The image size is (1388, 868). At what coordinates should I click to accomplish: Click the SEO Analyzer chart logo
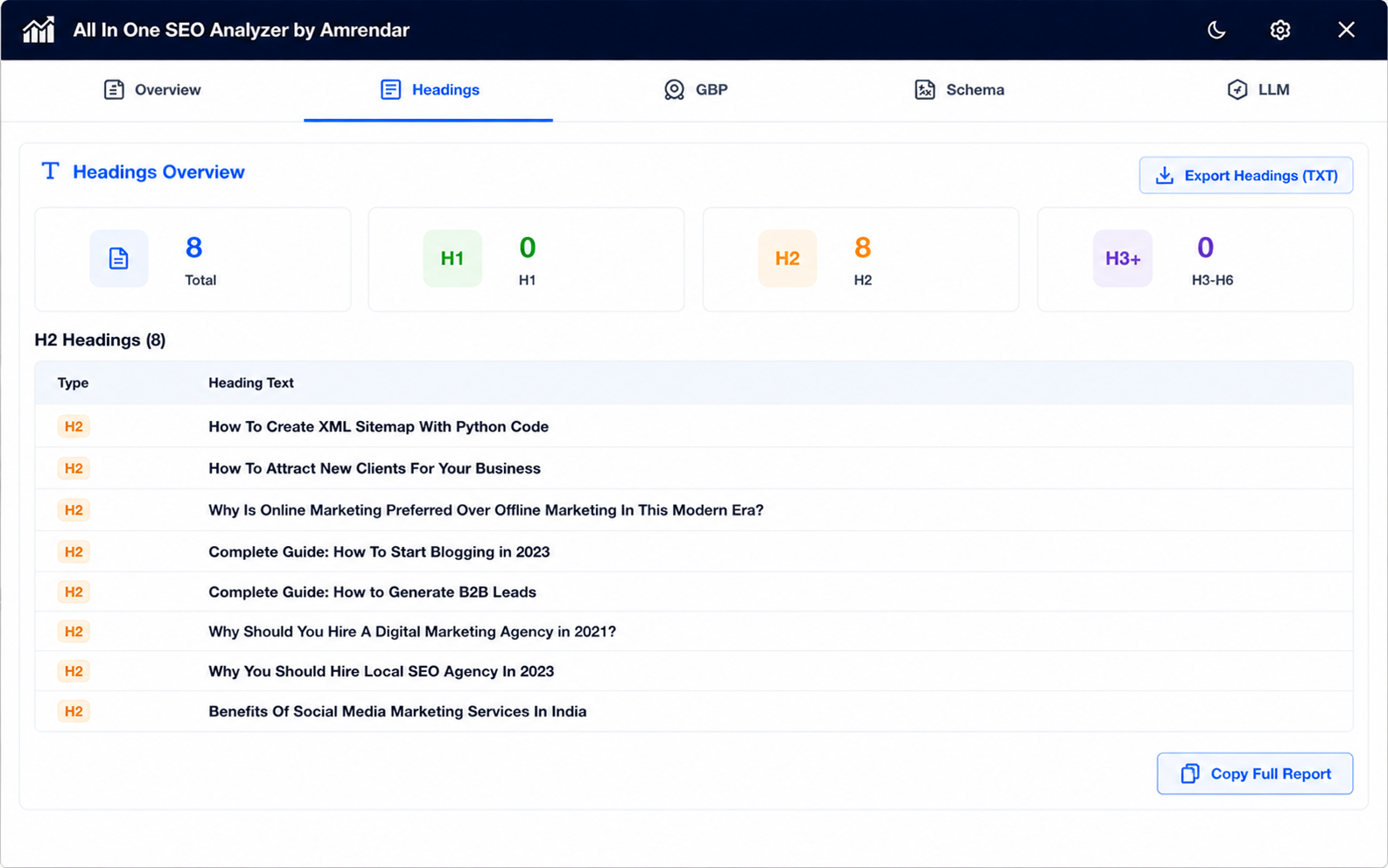point(39,30)
